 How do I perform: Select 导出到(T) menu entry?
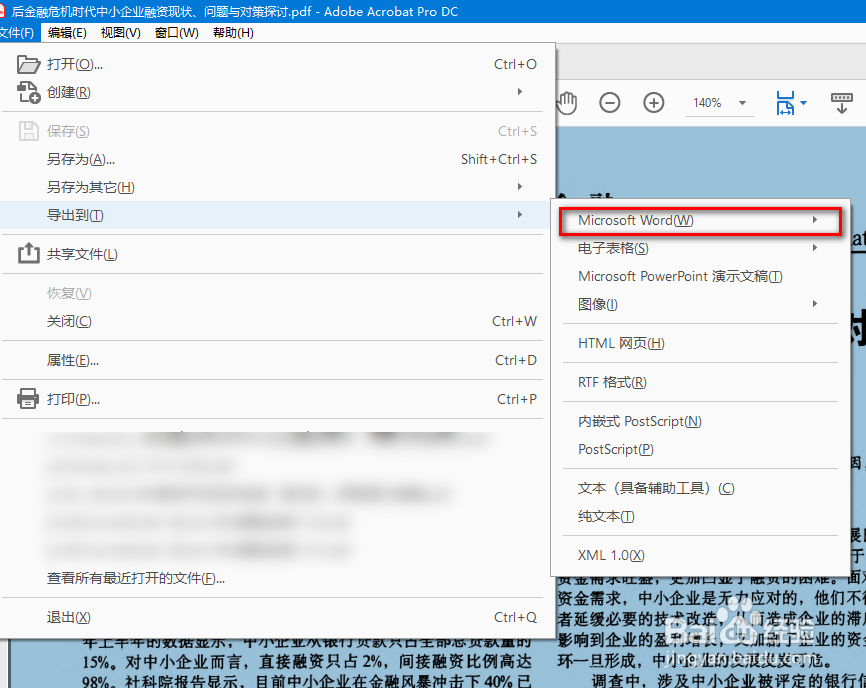point(276,215)
